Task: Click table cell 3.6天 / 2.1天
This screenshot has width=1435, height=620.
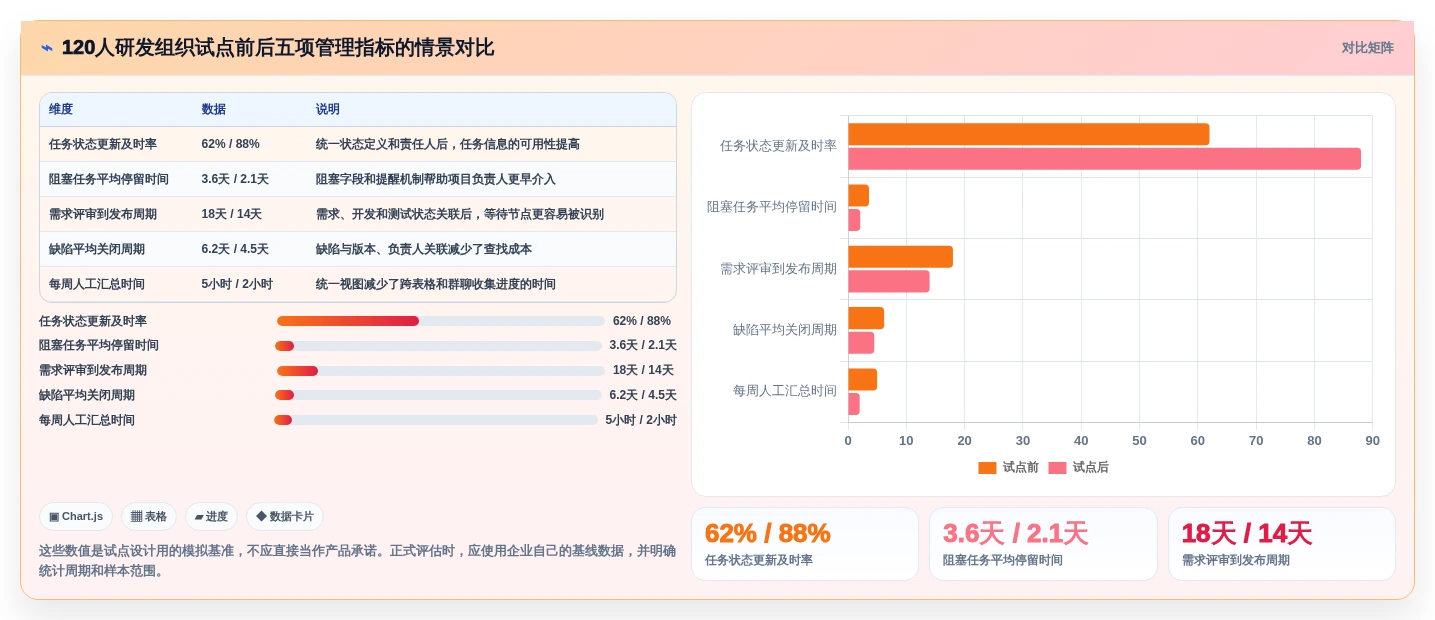Action: tap(235, 179)
